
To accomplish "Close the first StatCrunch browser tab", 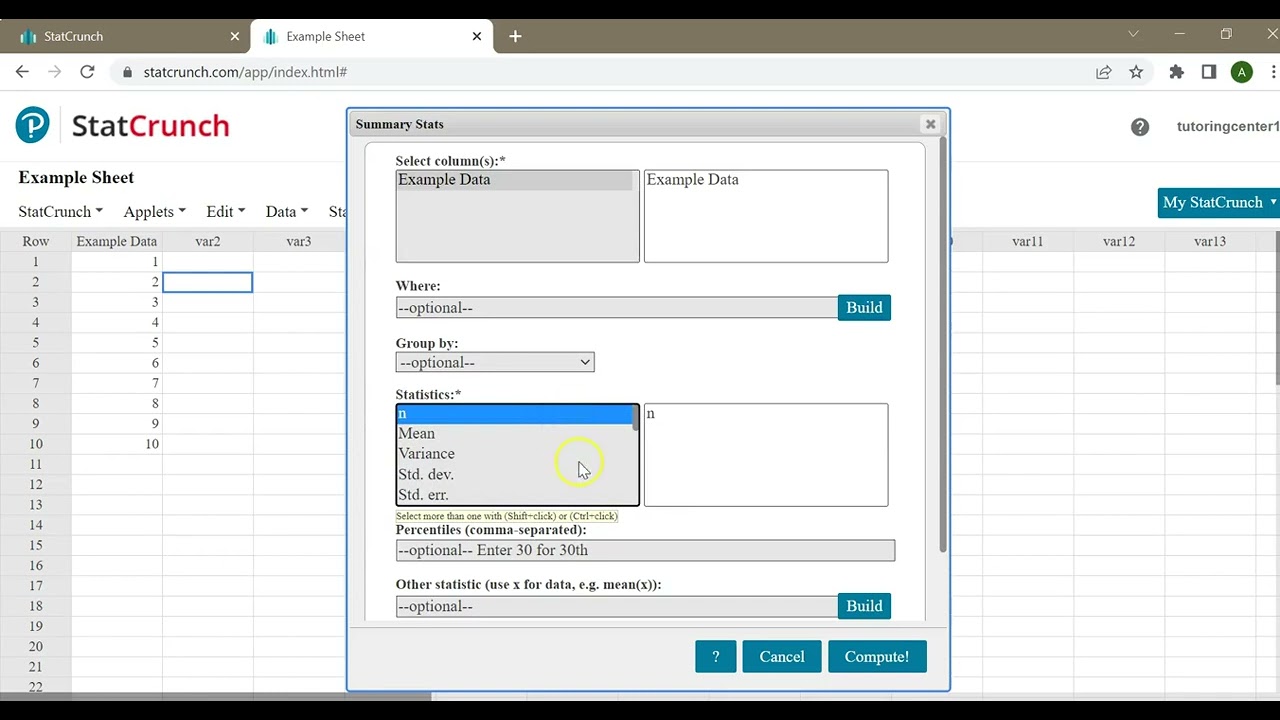I will pos(235,36).
